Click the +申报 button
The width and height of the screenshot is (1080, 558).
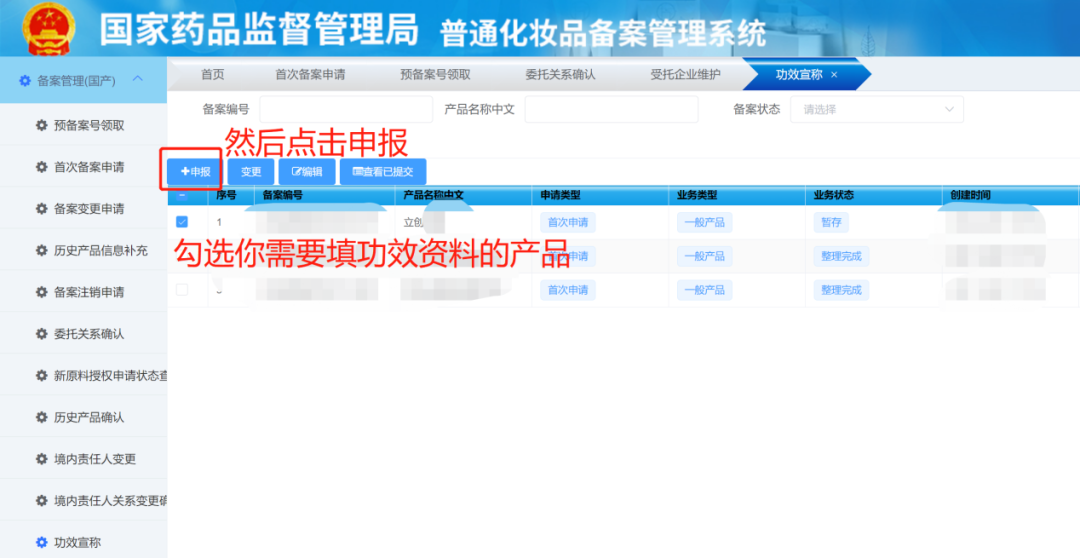[x=196, y=172]
